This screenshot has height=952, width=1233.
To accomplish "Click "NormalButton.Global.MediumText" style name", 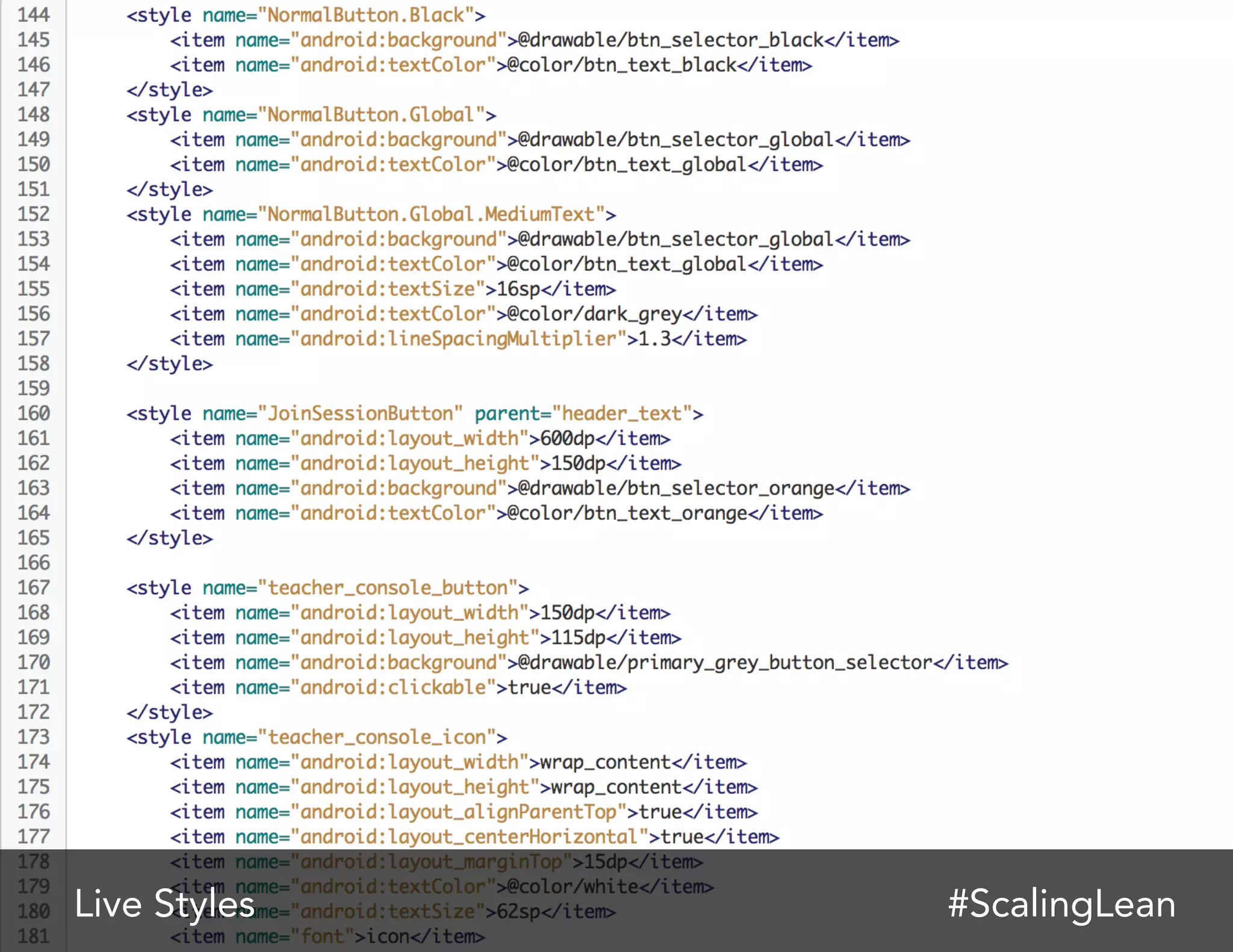I will 431,214.
